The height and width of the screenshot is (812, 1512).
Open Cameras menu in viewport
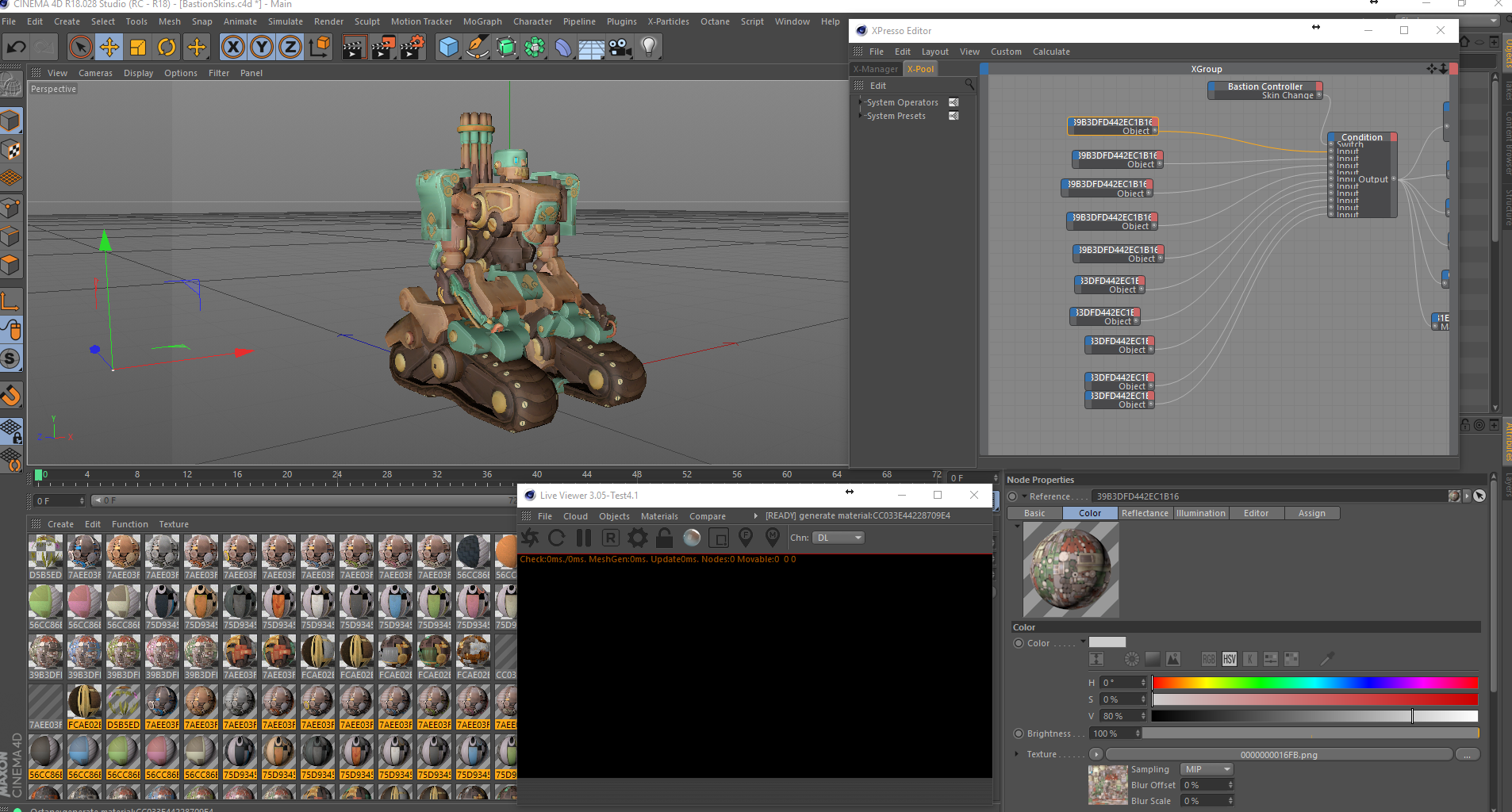[95, 73]
